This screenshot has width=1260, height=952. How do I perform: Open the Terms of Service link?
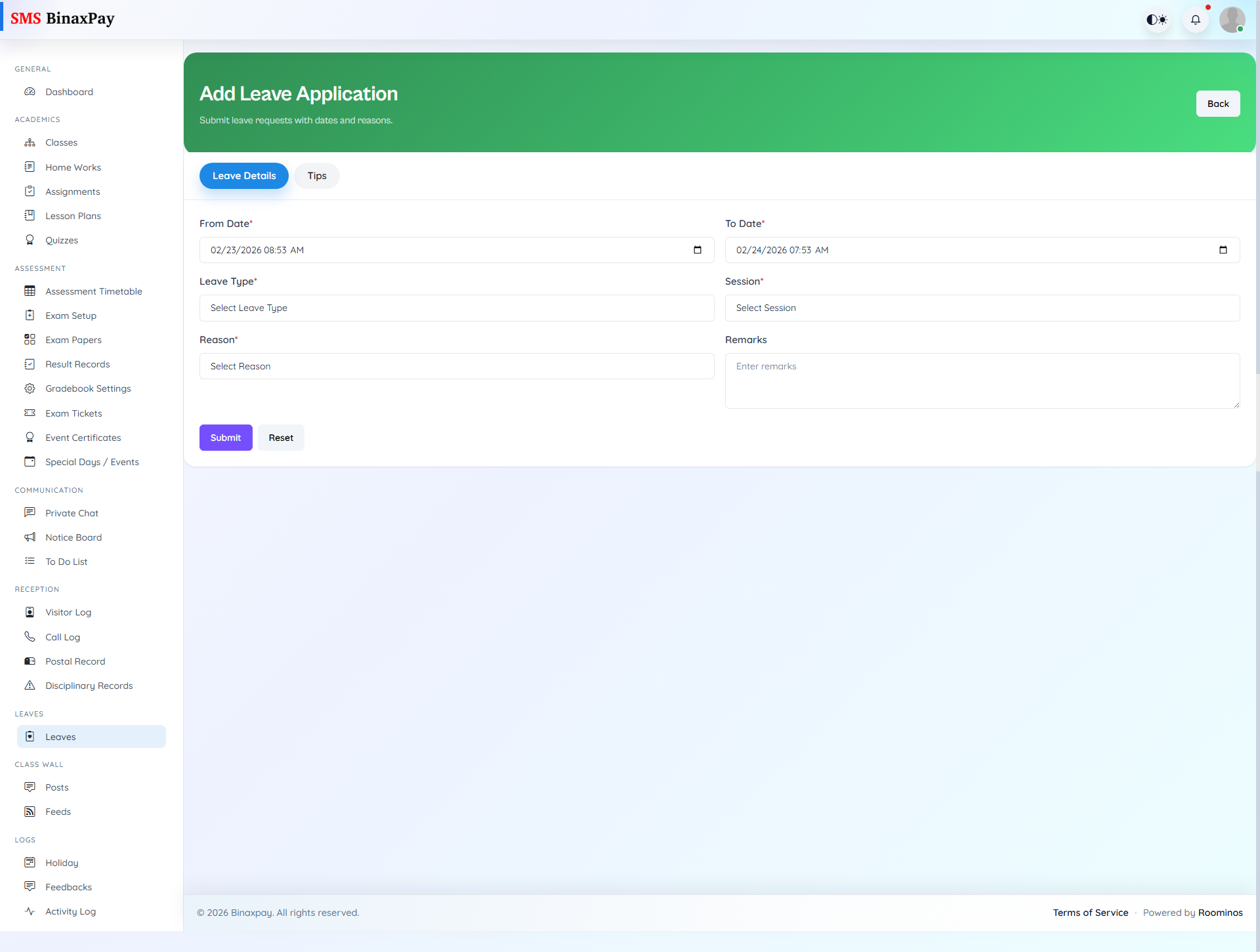pyautogui.click(x=1090, y=913)
